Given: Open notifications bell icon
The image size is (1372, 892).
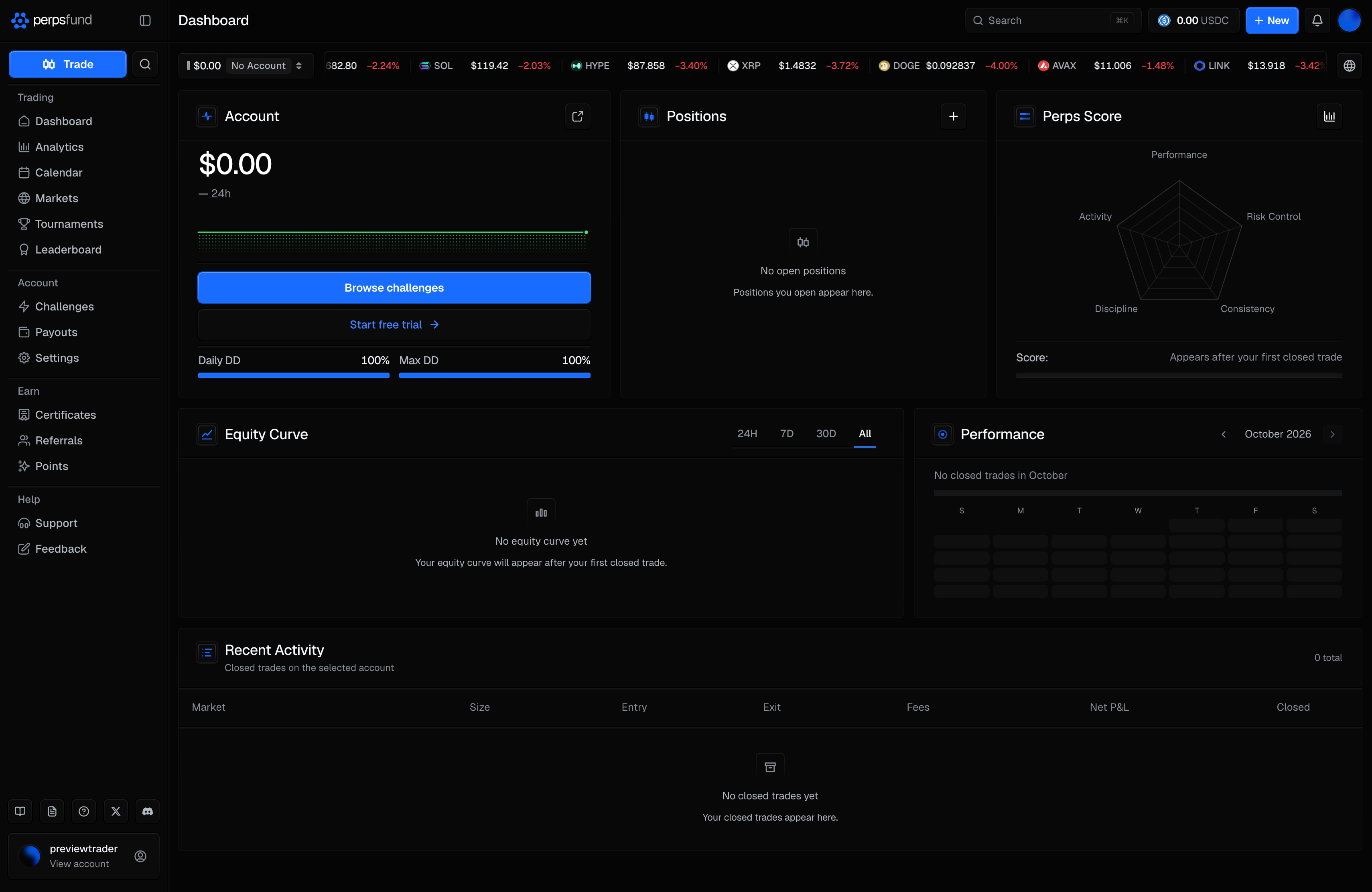Looking at the screenshot, I should [x=1317, y=21].
